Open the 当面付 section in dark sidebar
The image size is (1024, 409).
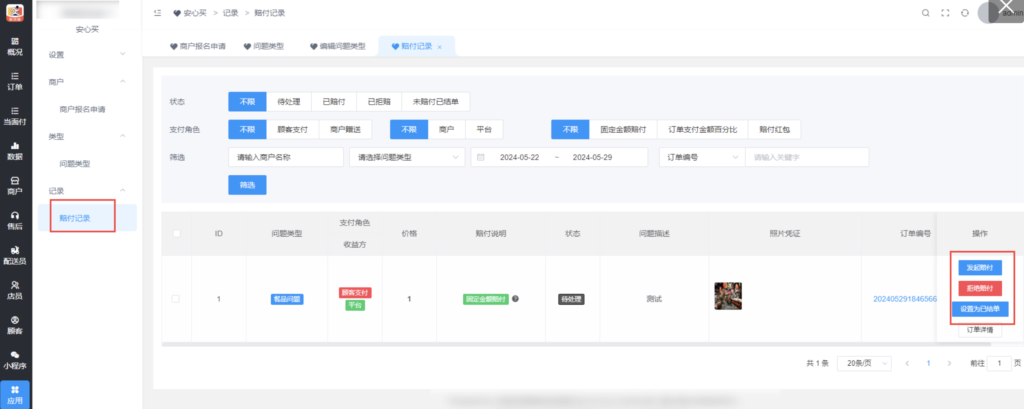click(x=15, y=116)
